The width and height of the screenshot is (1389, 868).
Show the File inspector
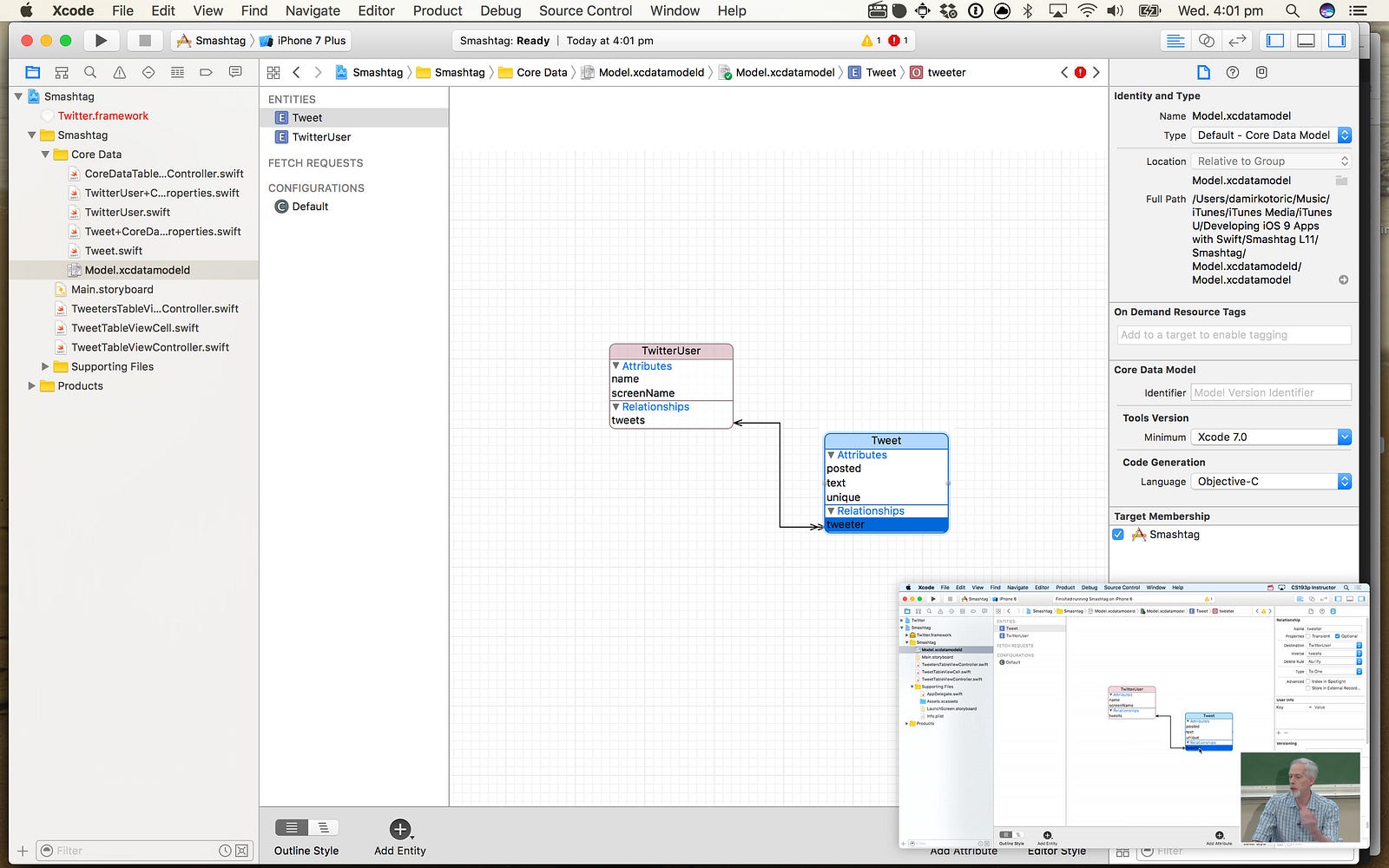click(1203, 72)
